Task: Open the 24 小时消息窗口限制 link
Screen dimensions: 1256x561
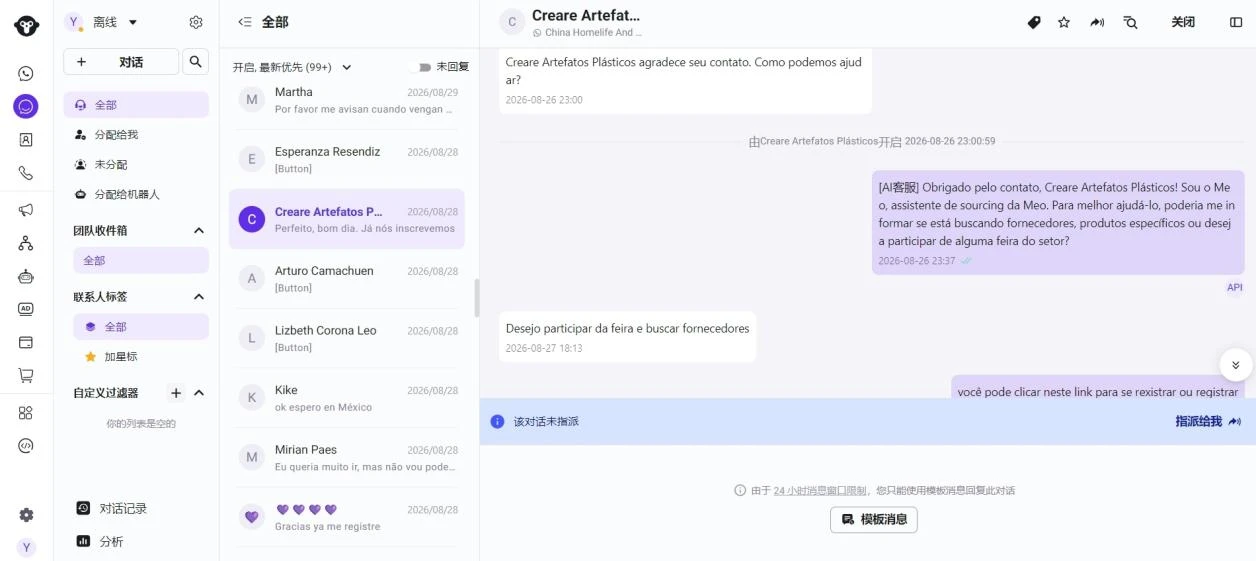Action: (x=820, y=491)
